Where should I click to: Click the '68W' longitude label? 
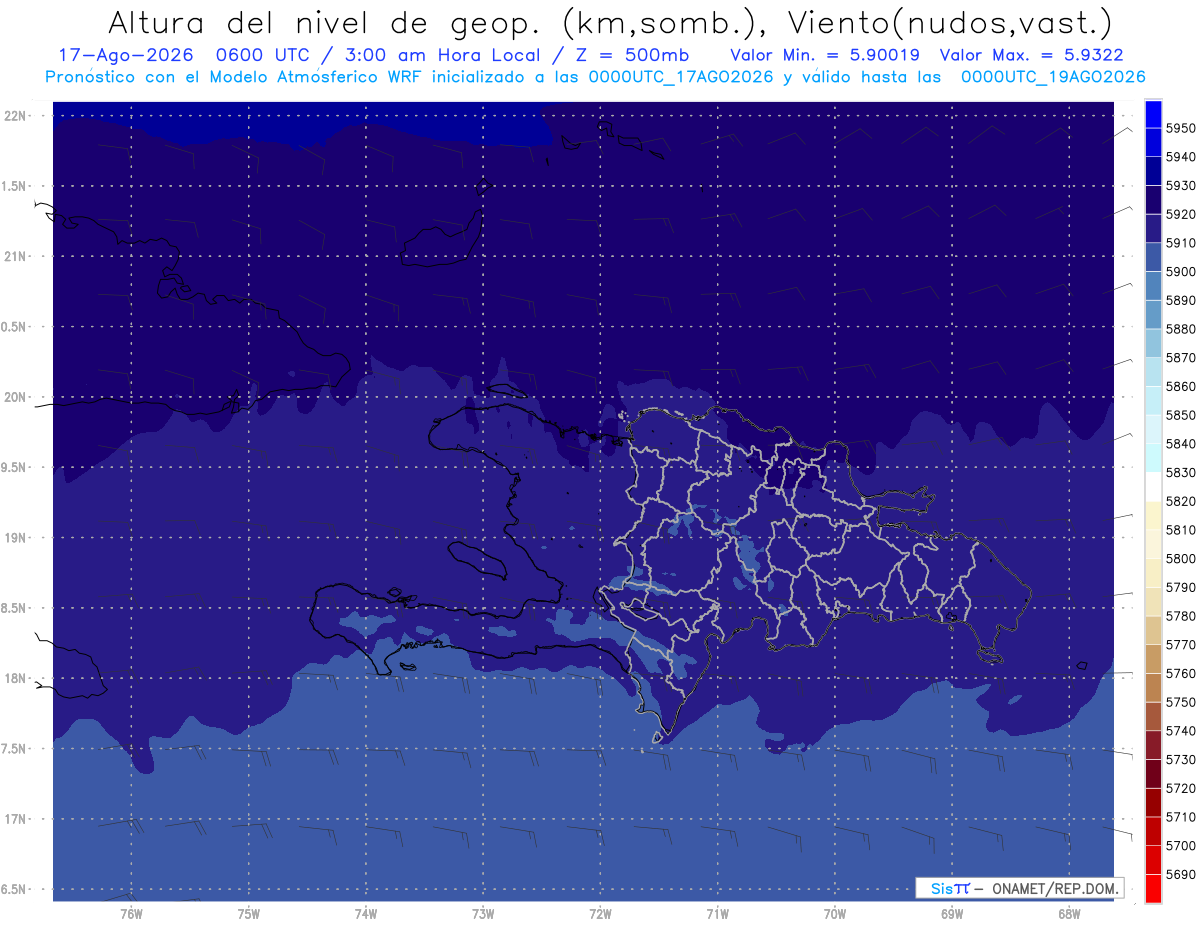(1069, 913)
